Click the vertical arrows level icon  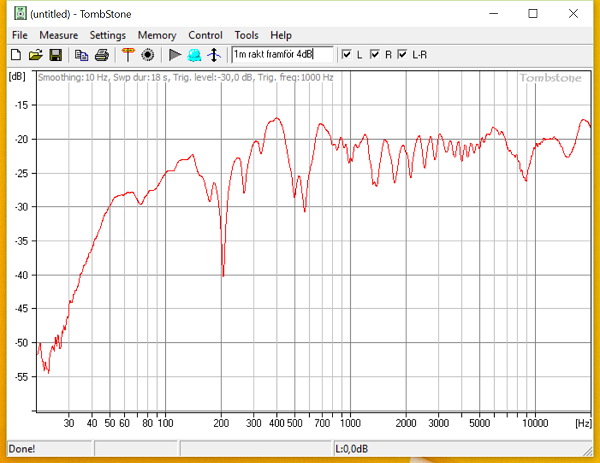click(x=214, y=55)
